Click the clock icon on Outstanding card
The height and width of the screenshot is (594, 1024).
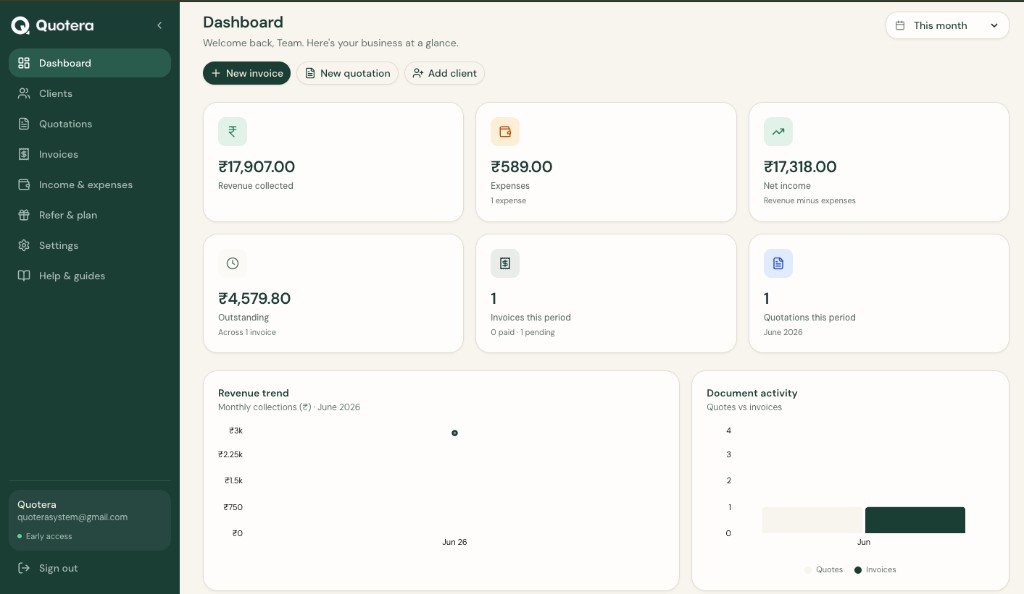coord(232,263)
